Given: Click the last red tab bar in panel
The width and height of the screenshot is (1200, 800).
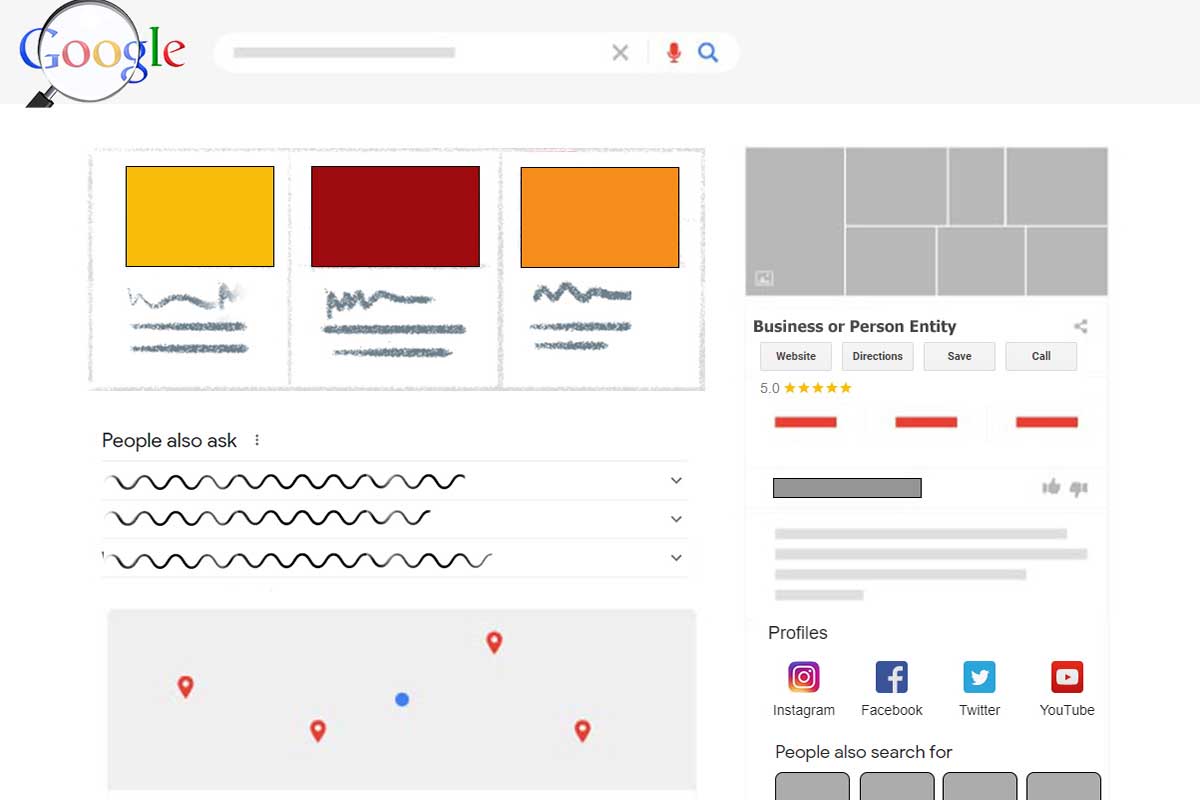Looking at the screenshot, I should pyautogui.click(x=1047, y=422).
